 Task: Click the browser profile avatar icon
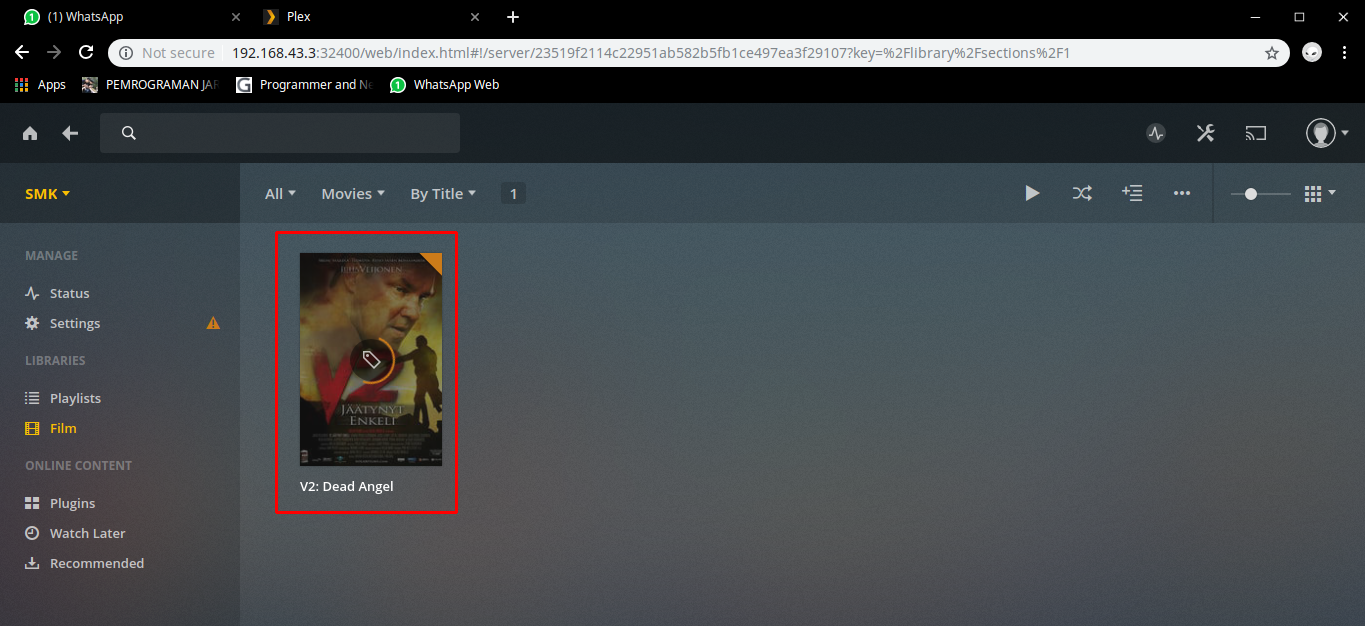point(1312,53)
